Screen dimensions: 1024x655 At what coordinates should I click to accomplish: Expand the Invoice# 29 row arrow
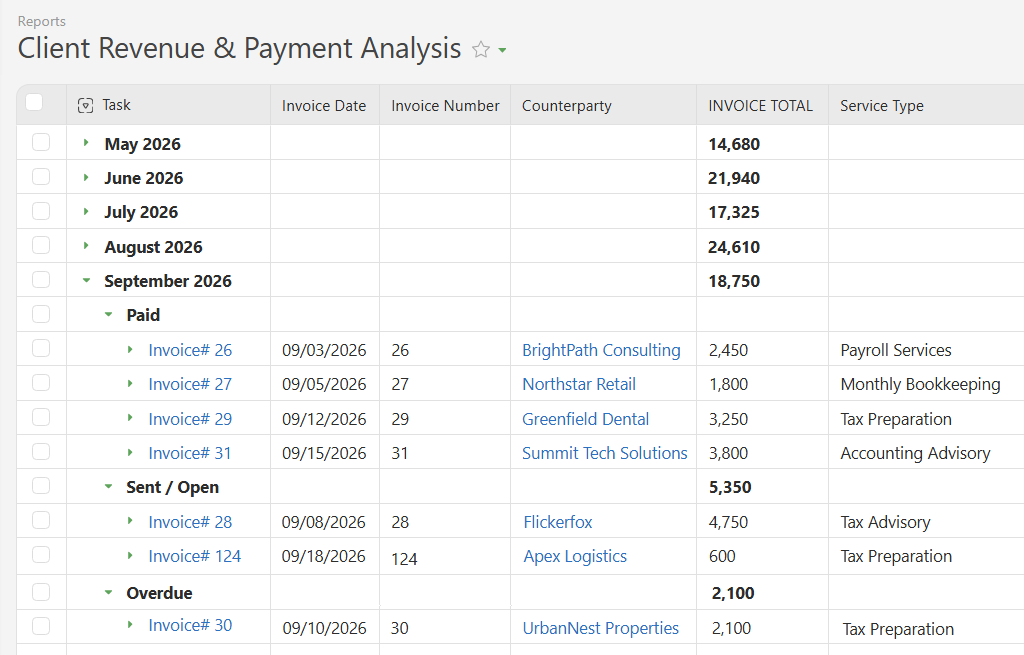(130, 418)
